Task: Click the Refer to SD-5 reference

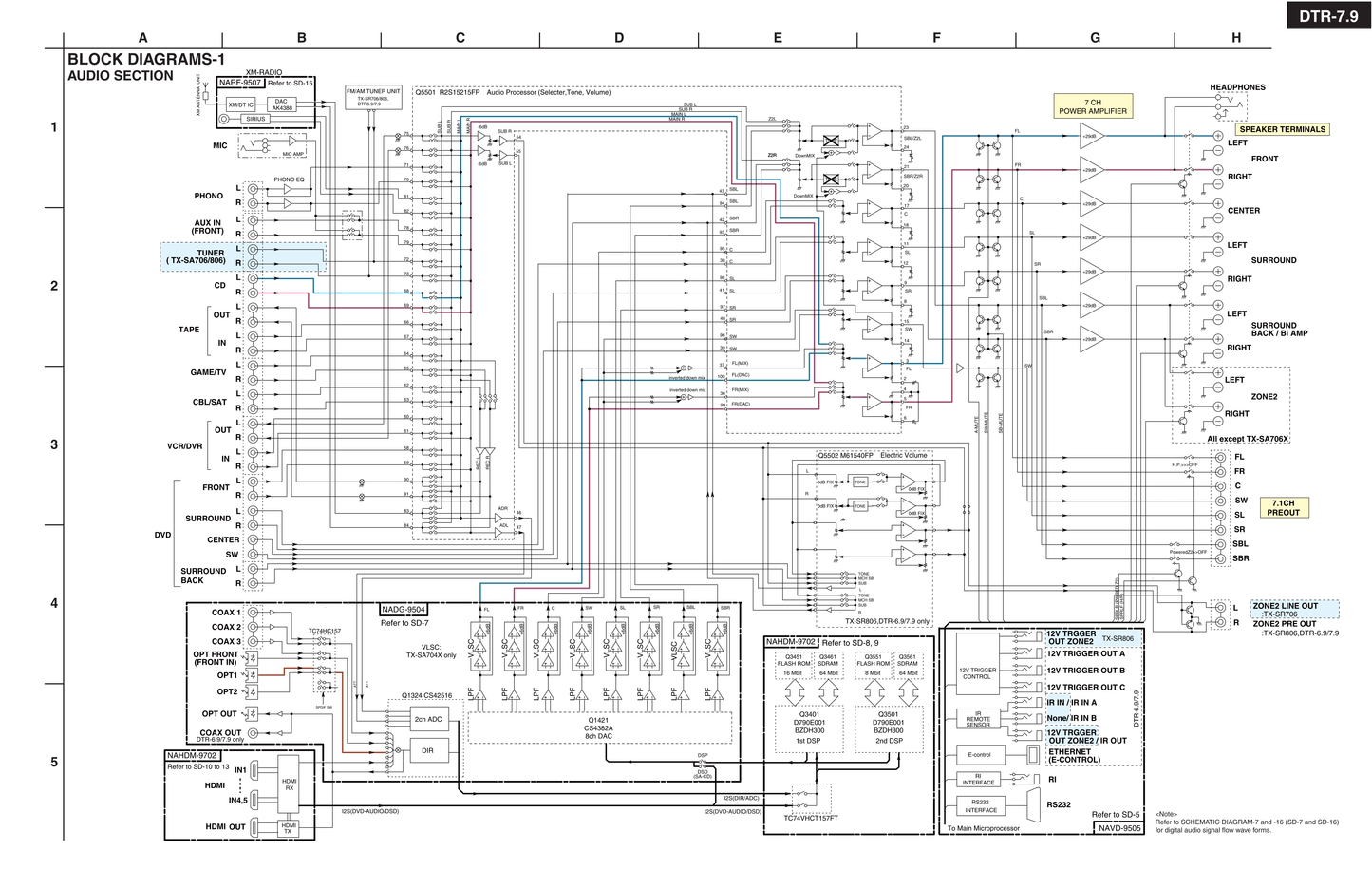Action: (1115, 814)
